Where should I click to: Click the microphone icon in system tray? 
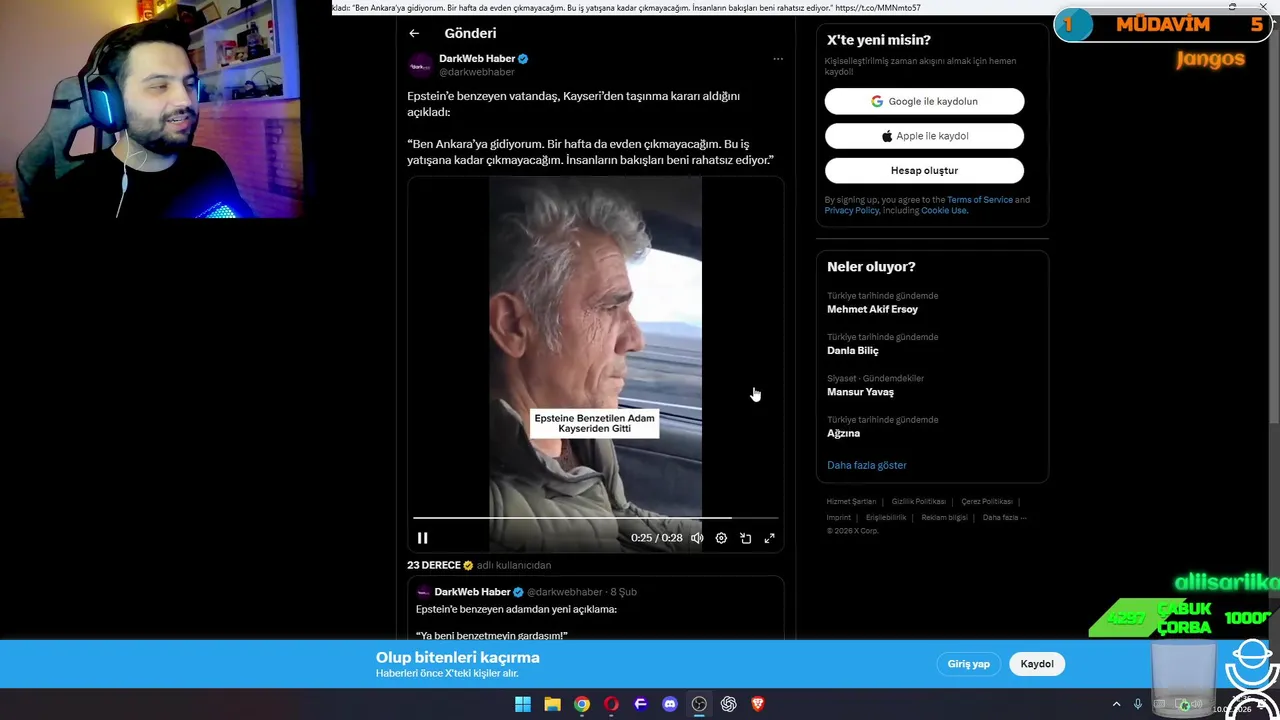1138,704
